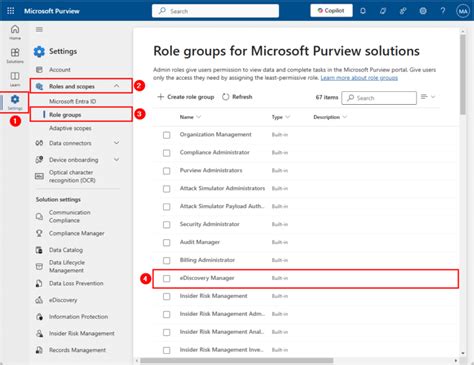474x365 pixels.
Task: Open the settings gear in top bar
Action: 423,11
